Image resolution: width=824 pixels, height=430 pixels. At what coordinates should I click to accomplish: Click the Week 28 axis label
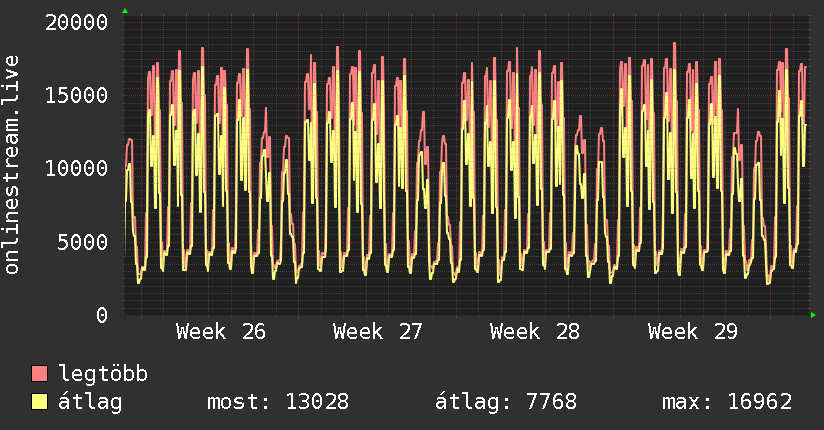(x=534, y=332)
